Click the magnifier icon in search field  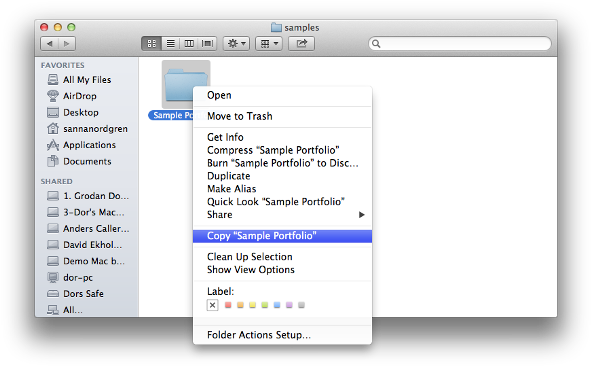tap(376, 44)
